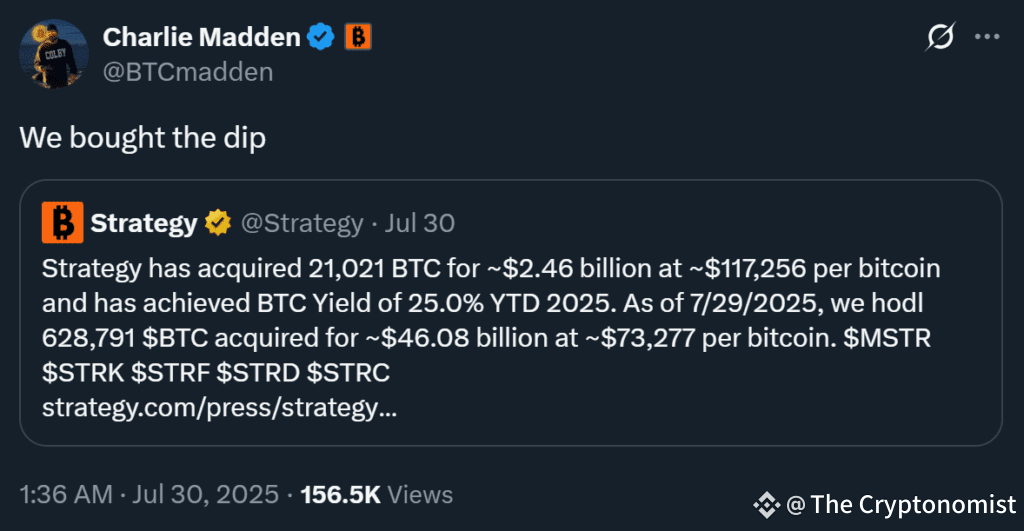The image size is (1024, 531).
Task: Open the $MSTR cashtag link
Action: (x=887, y=338)
